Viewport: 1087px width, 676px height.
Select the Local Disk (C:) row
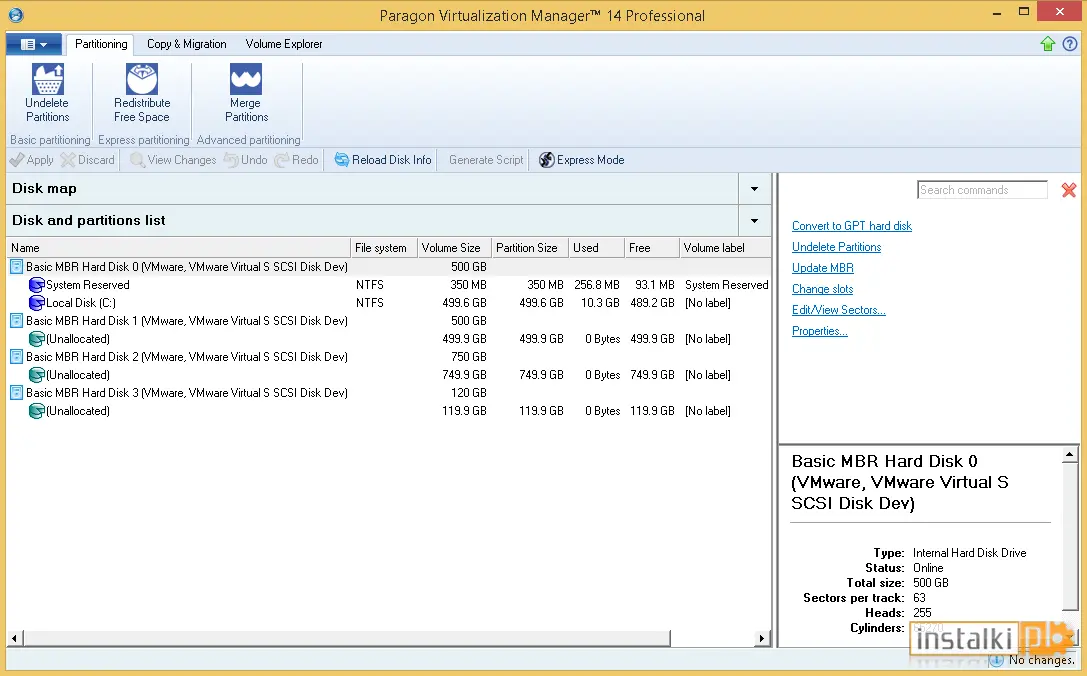click(x=389, y=303)
